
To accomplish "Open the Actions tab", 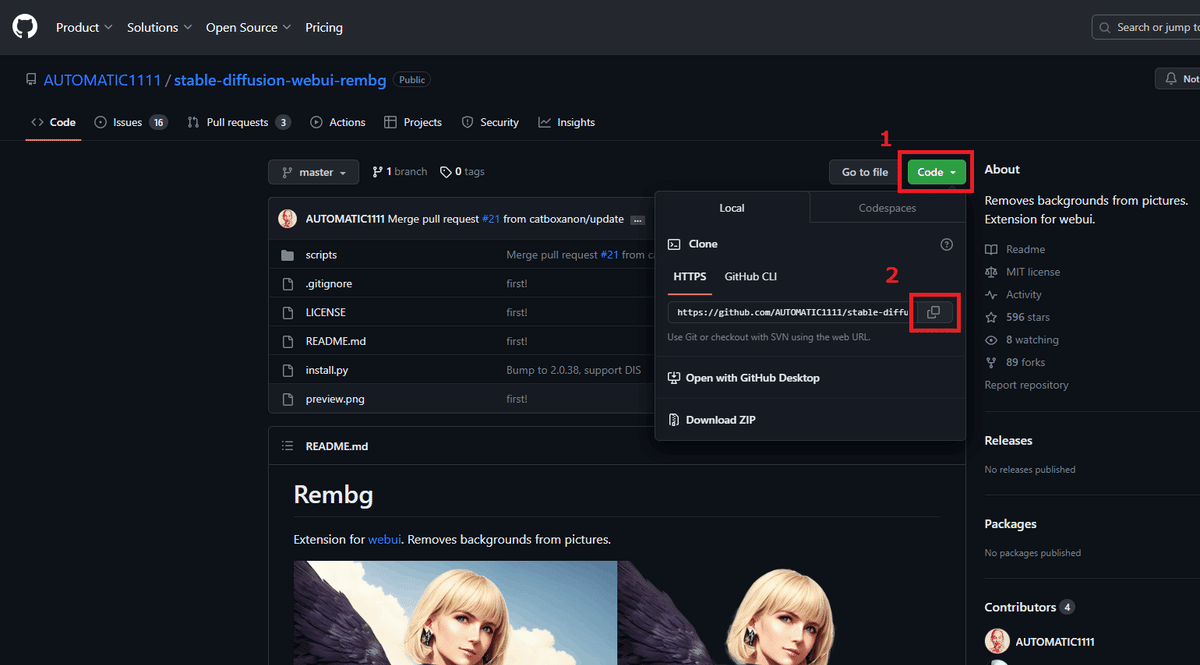I will click(x=338, y=122).
